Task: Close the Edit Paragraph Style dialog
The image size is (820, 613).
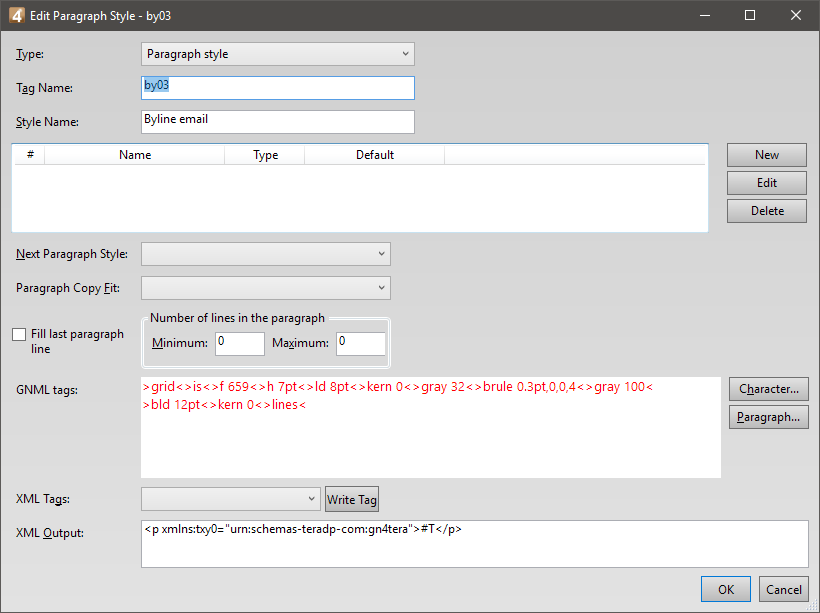Action: (795, 16)
